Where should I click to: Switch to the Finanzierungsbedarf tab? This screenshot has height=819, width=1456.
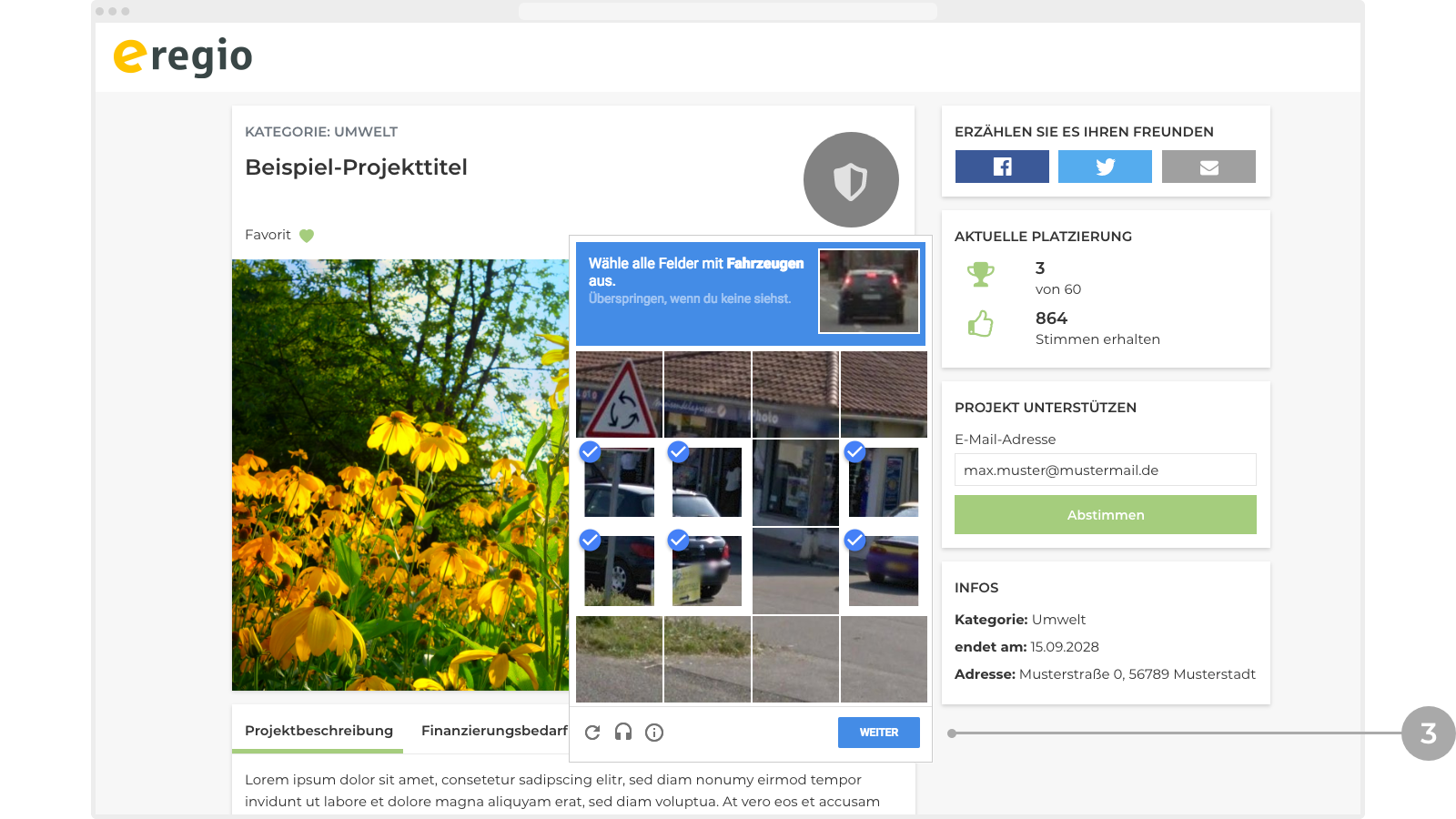click(494, 730)
